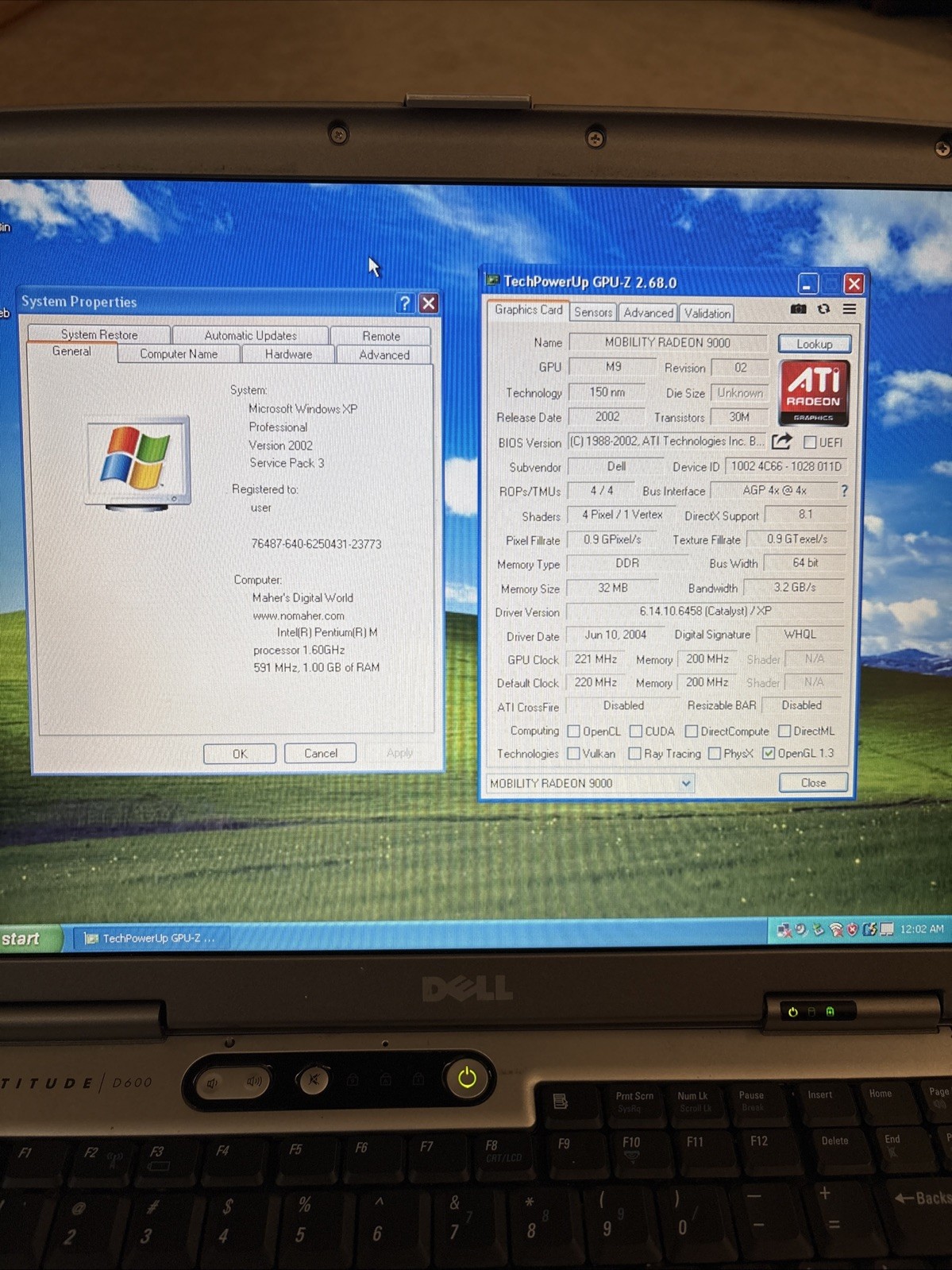Screen dimensions: 952x1270
Task: Click the network monitor tray icon beside the clock
Action: tap(887, 928)
